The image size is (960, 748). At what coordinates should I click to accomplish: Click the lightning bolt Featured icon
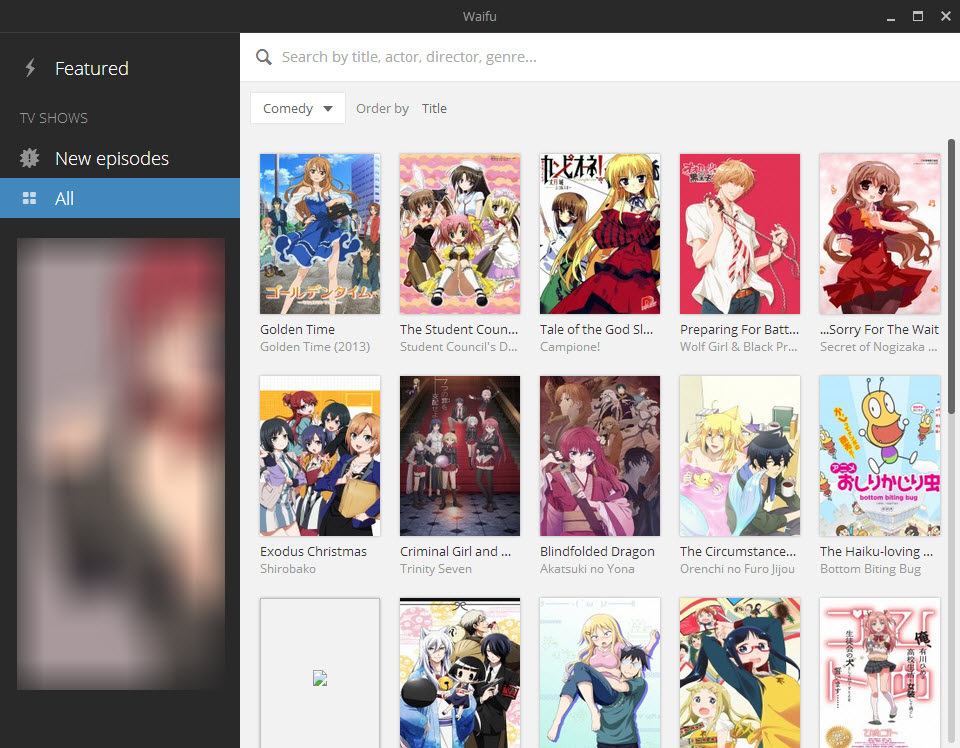(x=30, y=68)
